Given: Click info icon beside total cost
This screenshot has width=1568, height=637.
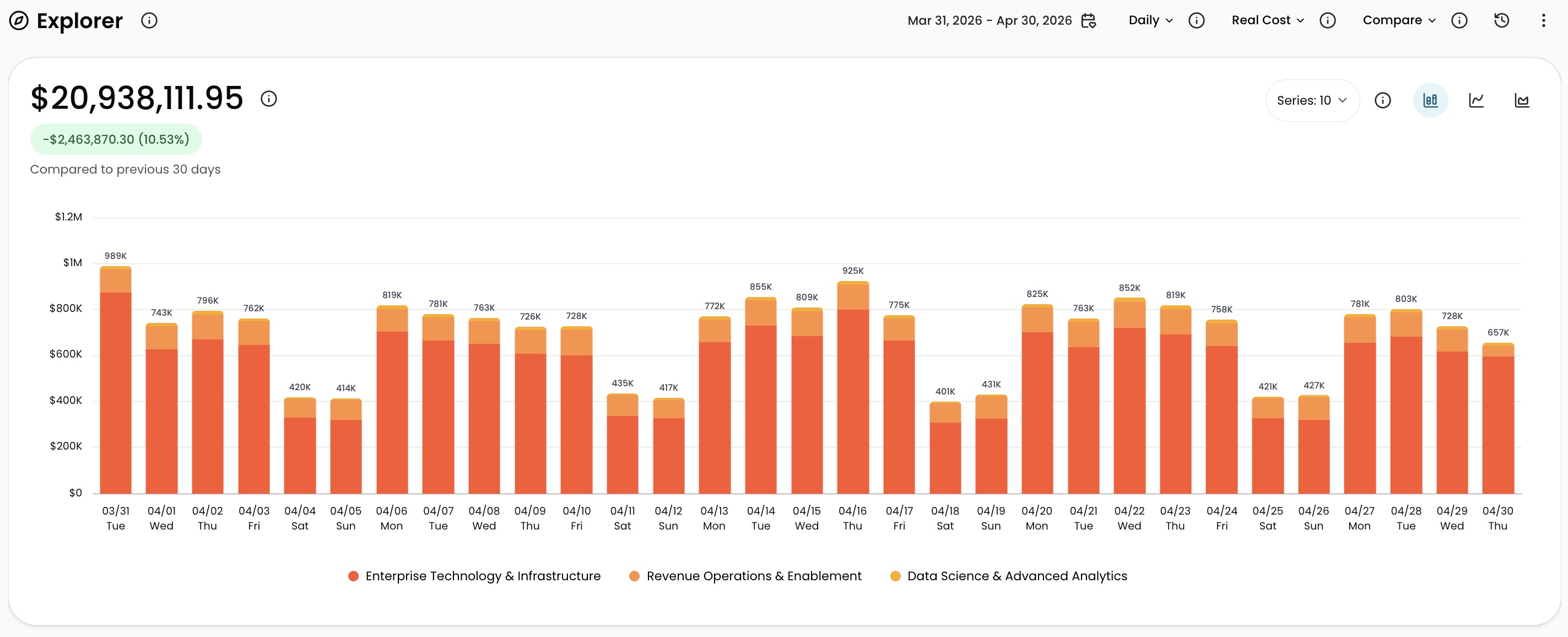Looking at the screenshot, I should [x=268, y=99].
